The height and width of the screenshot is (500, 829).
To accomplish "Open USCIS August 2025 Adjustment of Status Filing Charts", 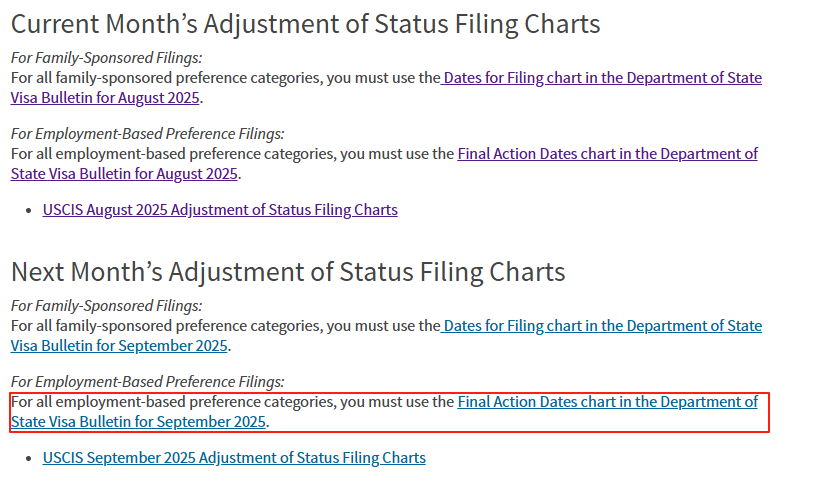I will 220,210.
